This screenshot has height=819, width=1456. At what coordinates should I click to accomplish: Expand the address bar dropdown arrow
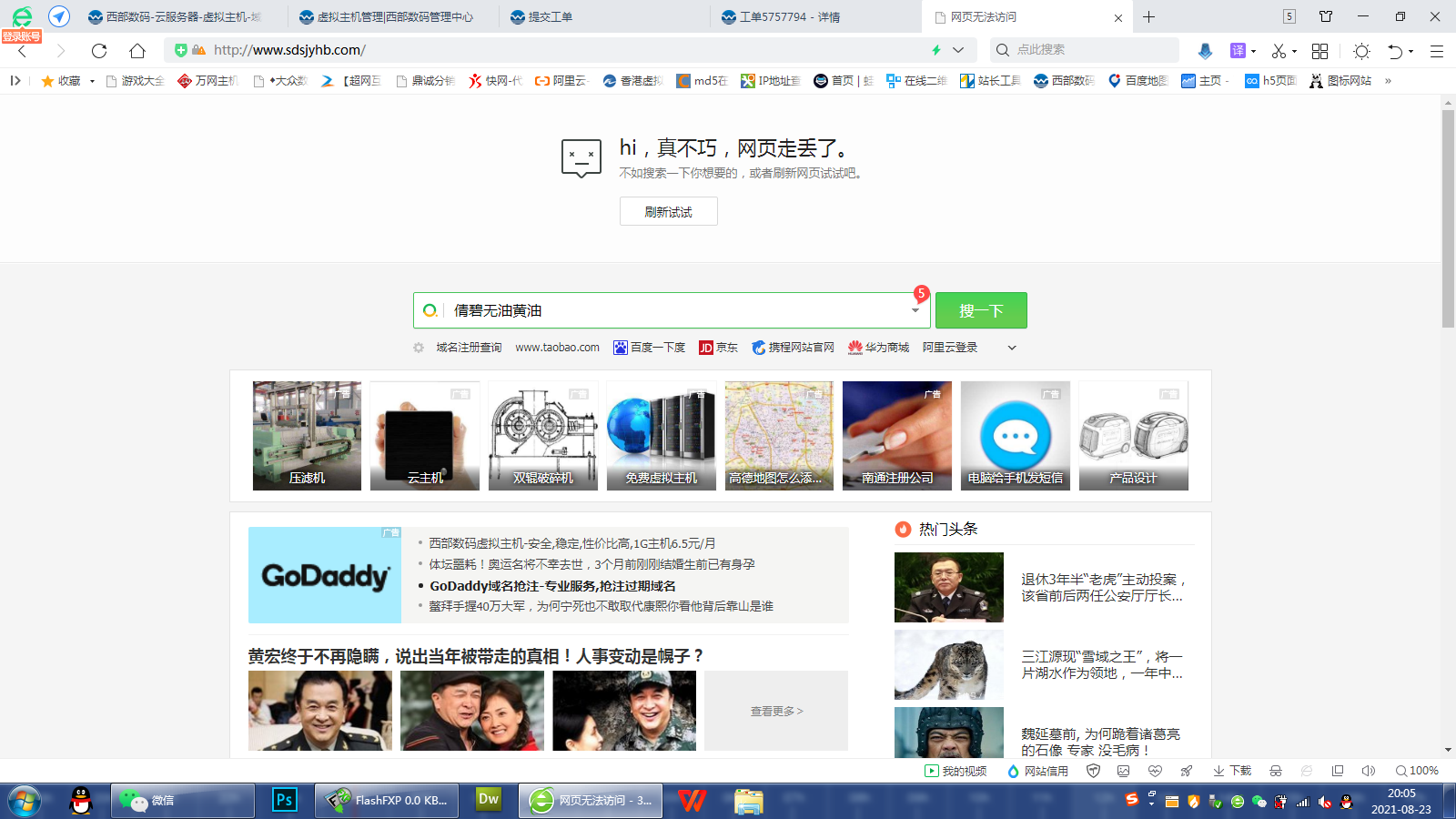tap(958, 50)
